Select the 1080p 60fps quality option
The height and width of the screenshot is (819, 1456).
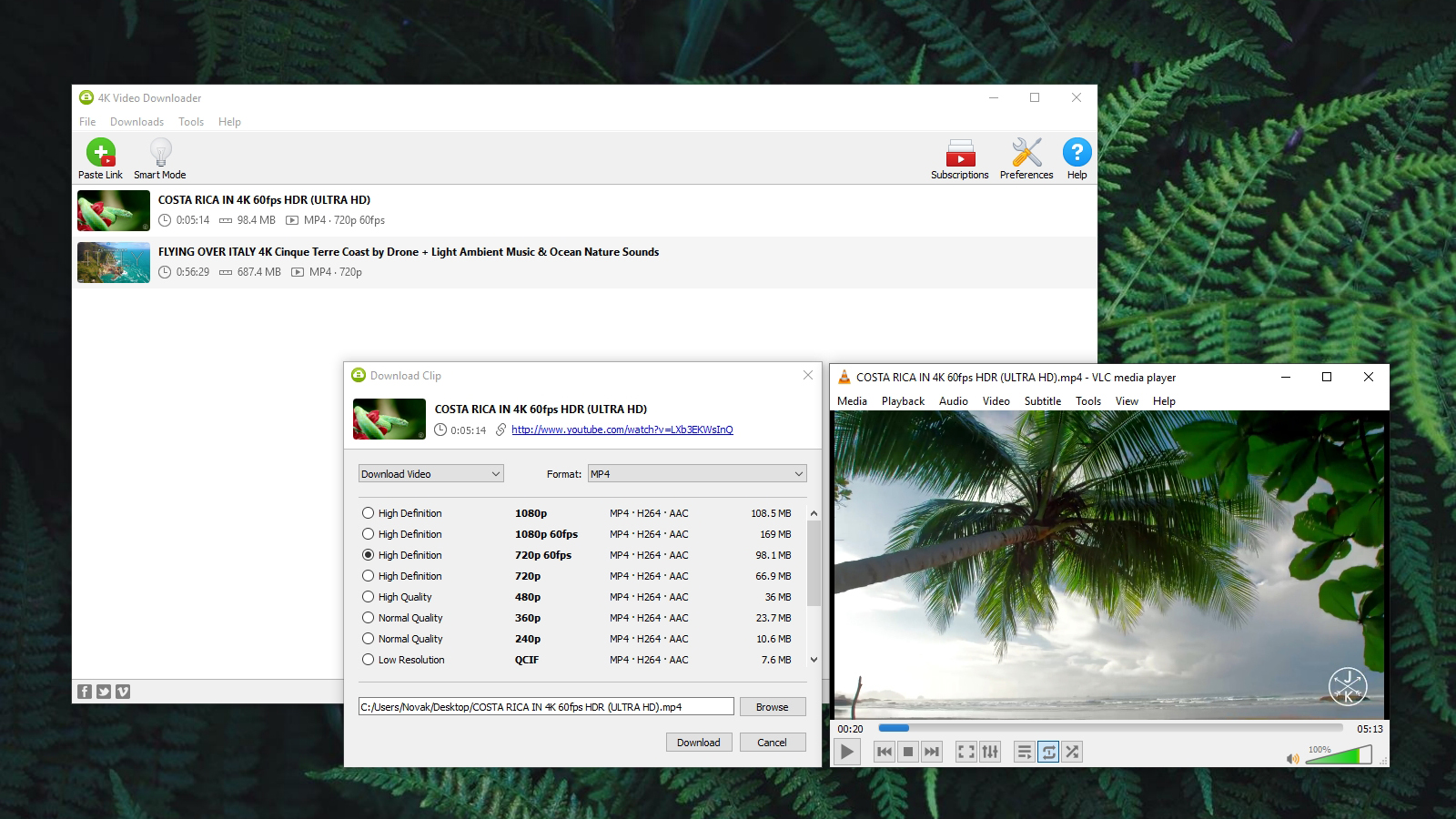point(369,534)
